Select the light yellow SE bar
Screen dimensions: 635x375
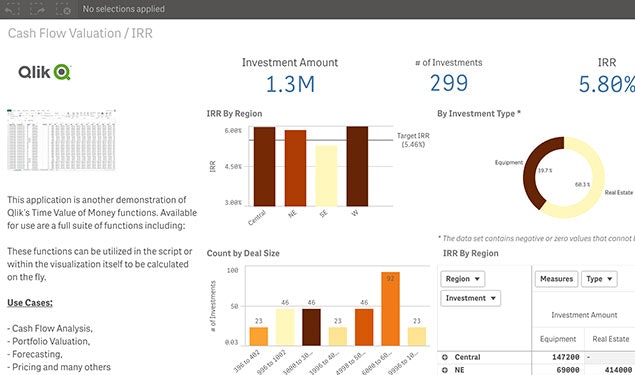click(326, 176)
